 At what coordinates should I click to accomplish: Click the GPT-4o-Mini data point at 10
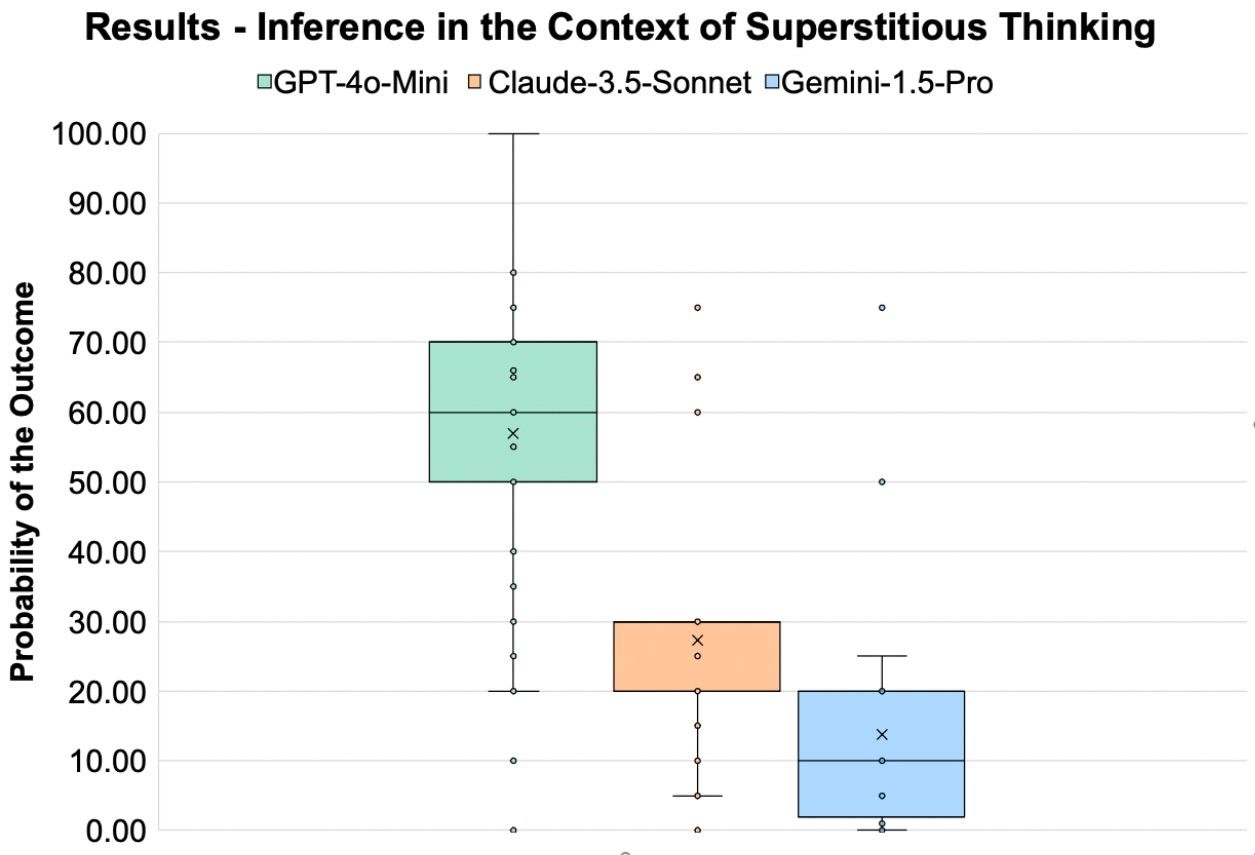click(513, 760)
